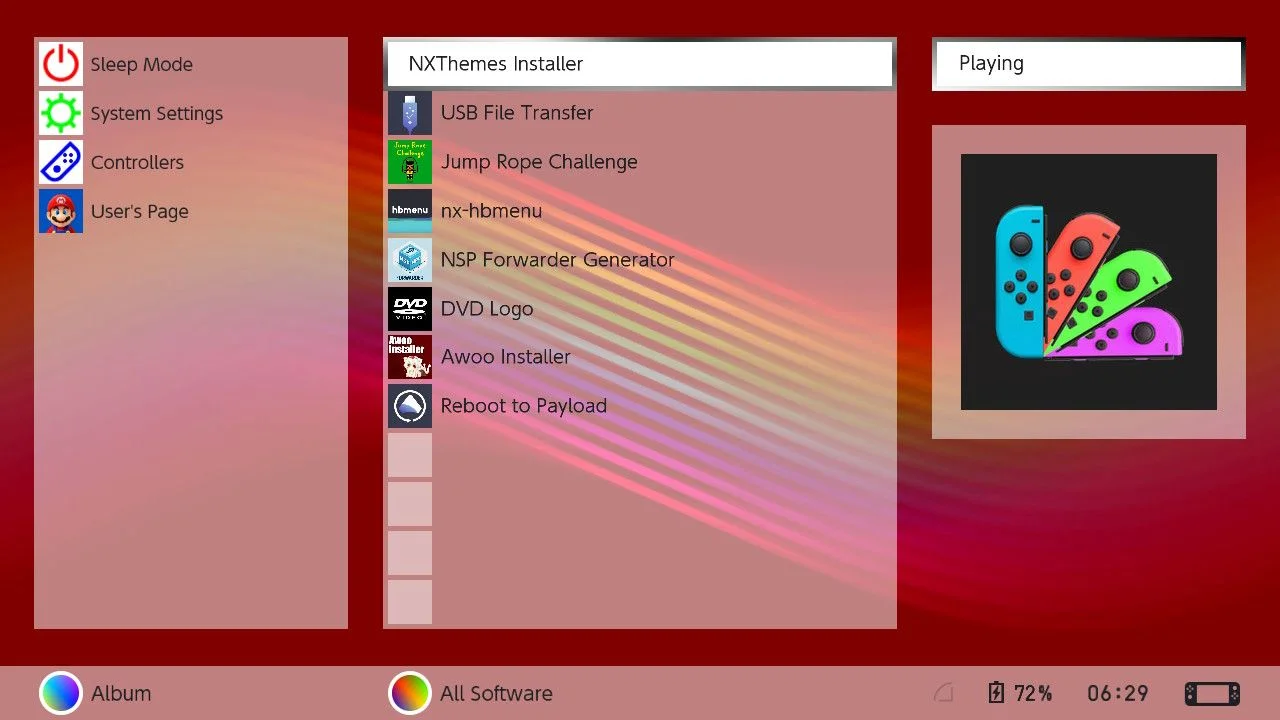The width and height of the screenshot is (1280, 720).
Task: Select the Reboot to Payload icon
Action: [410, 406]
